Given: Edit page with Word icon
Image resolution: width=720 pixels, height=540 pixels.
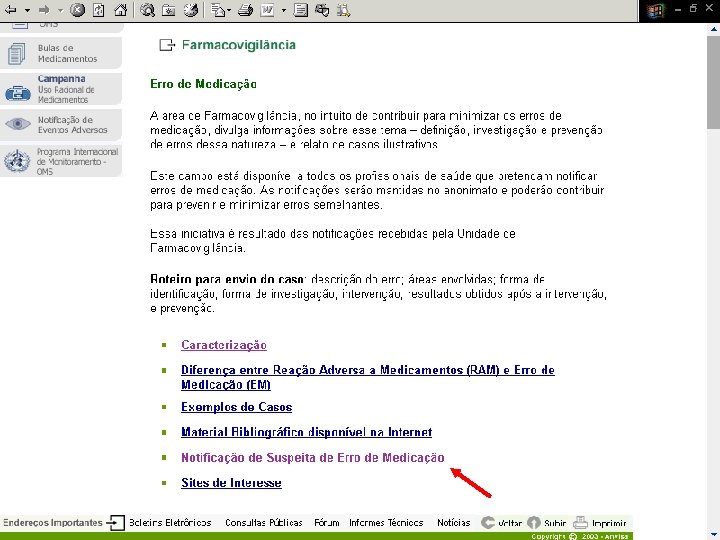Looking at the screenshot, I should point(267,10).
